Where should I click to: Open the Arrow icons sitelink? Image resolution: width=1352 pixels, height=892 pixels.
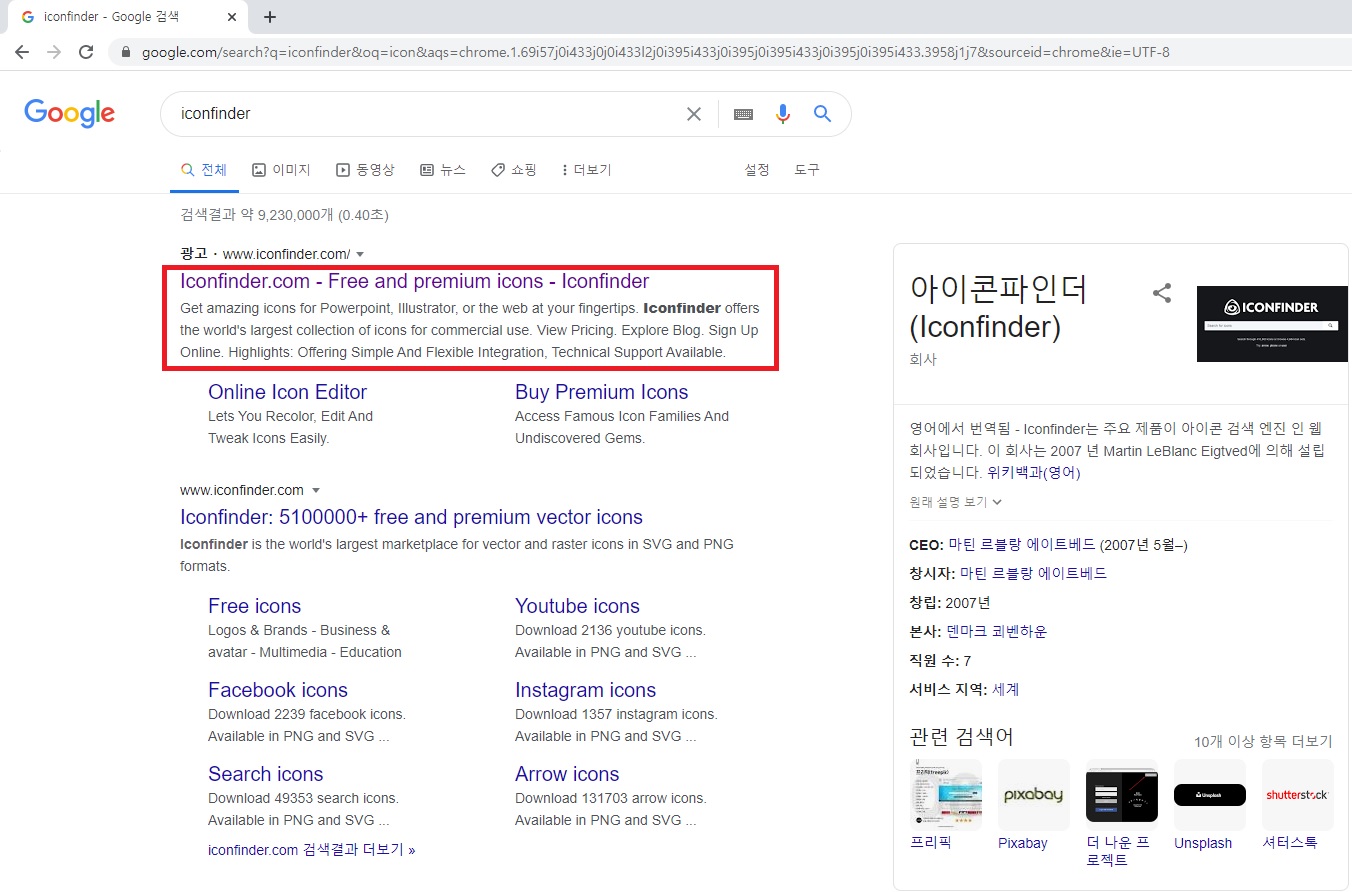click(x=567, y=774)
